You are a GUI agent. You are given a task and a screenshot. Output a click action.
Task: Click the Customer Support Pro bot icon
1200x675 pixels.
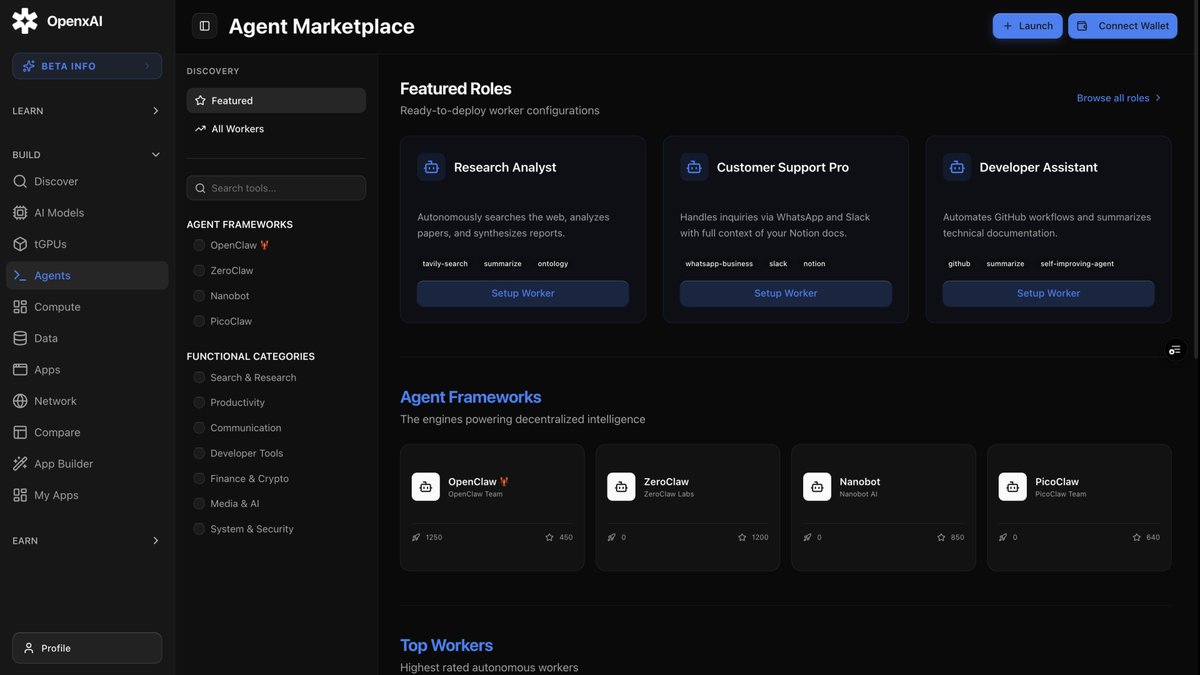(x=694, y=167)
